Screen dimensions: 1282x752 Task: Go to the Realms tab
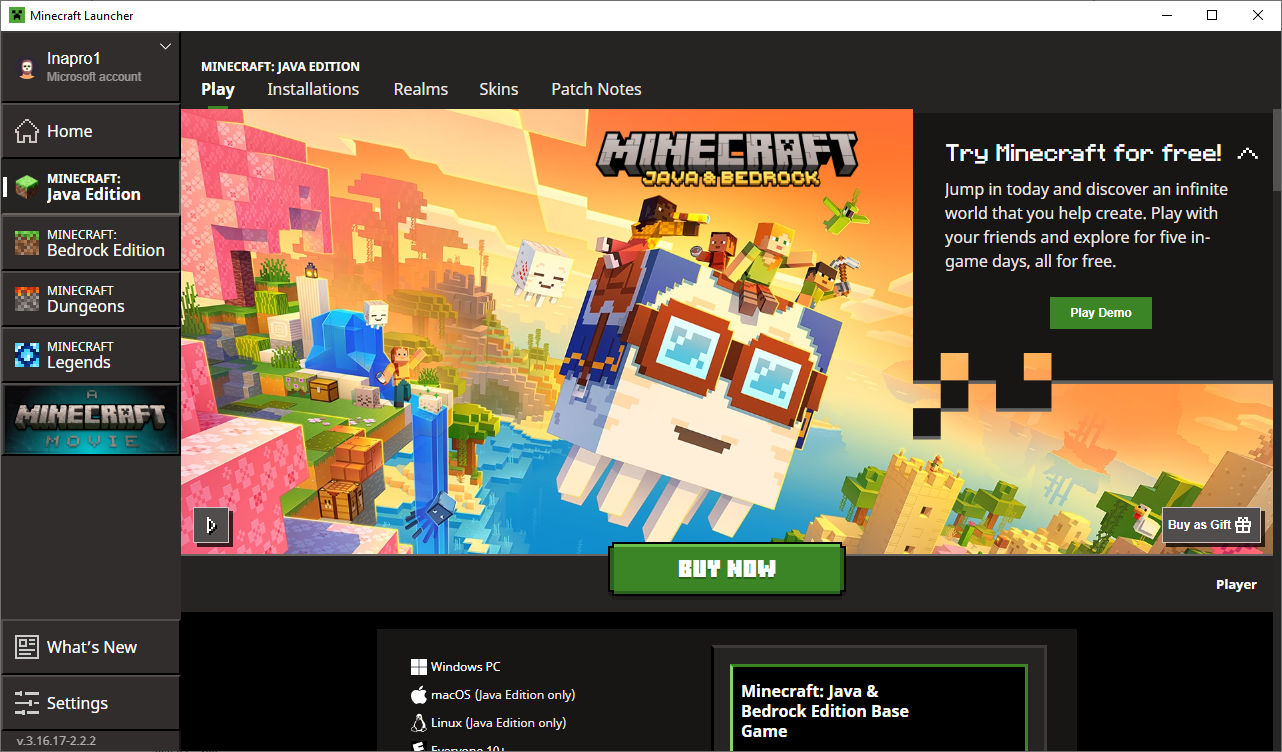(x=421, y=89)
